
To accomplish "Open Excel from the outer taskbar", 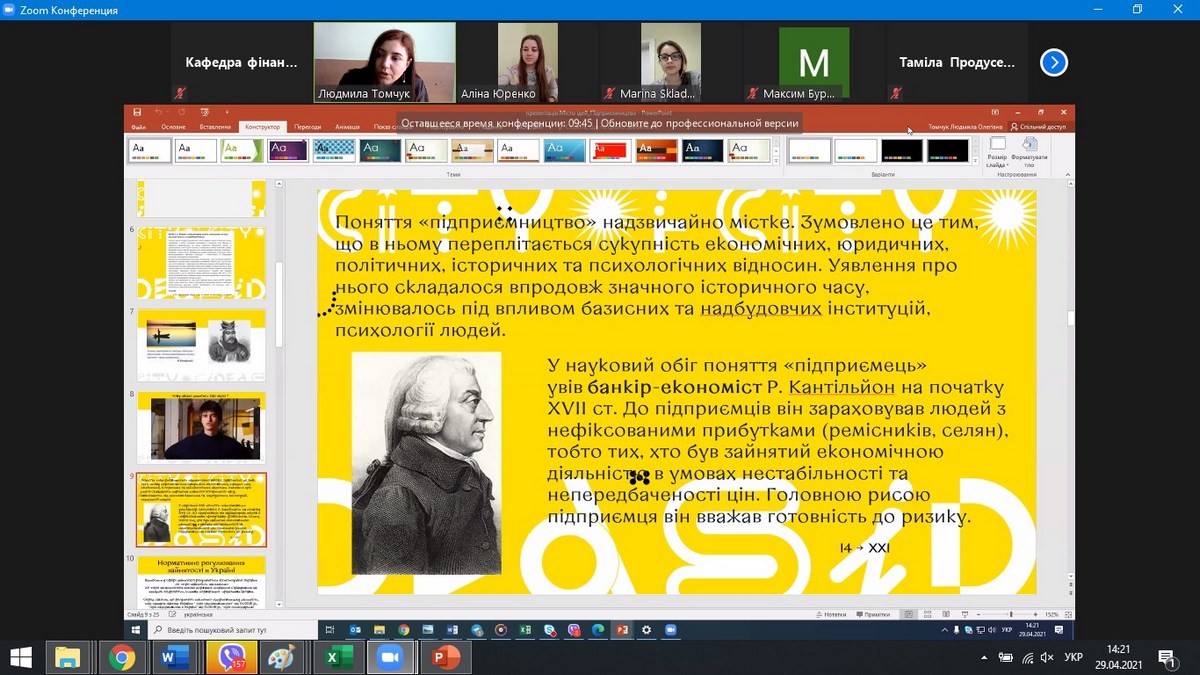I will [x=337, y=657].
